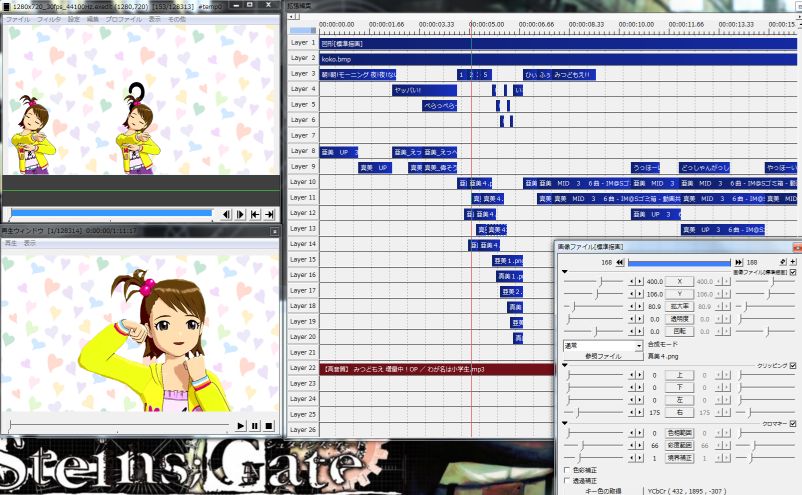Viewport: 802px width, 495px height.
Task: Click the 色相範囲 button
Action: click(679, 433)
